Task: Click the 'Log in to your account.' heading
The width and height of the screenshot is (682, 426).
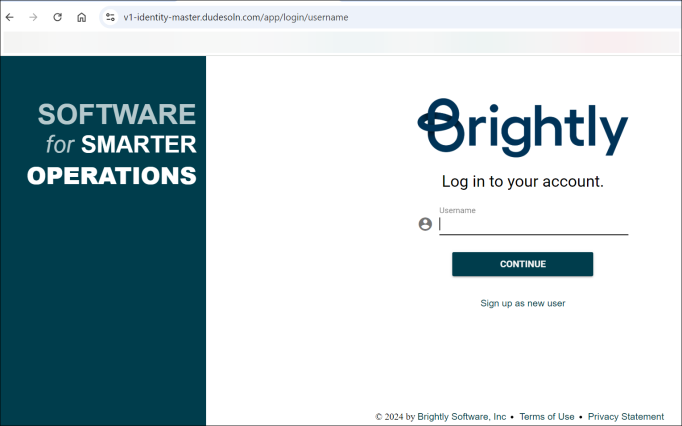Action: click(x=522, y=181)
